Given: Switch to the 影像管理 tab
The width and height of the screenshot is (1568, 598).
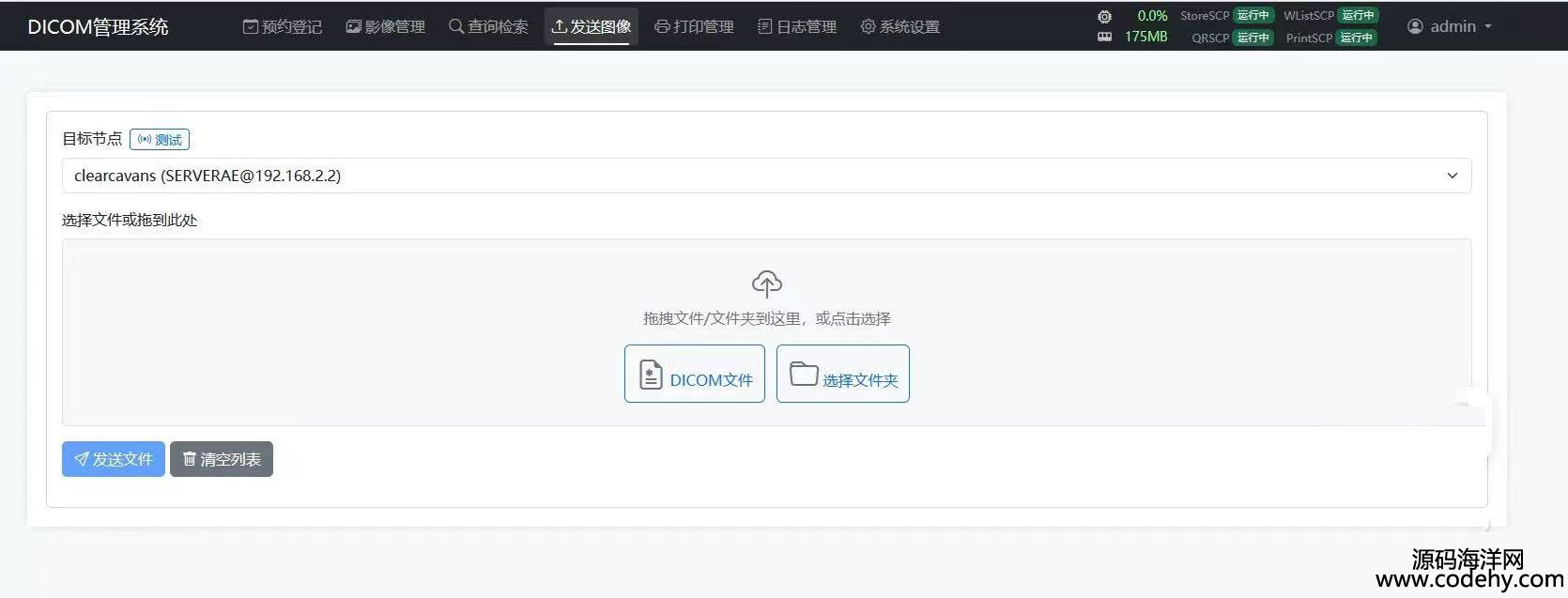Looking at the screenshot, I should click(x=385, y=26).
